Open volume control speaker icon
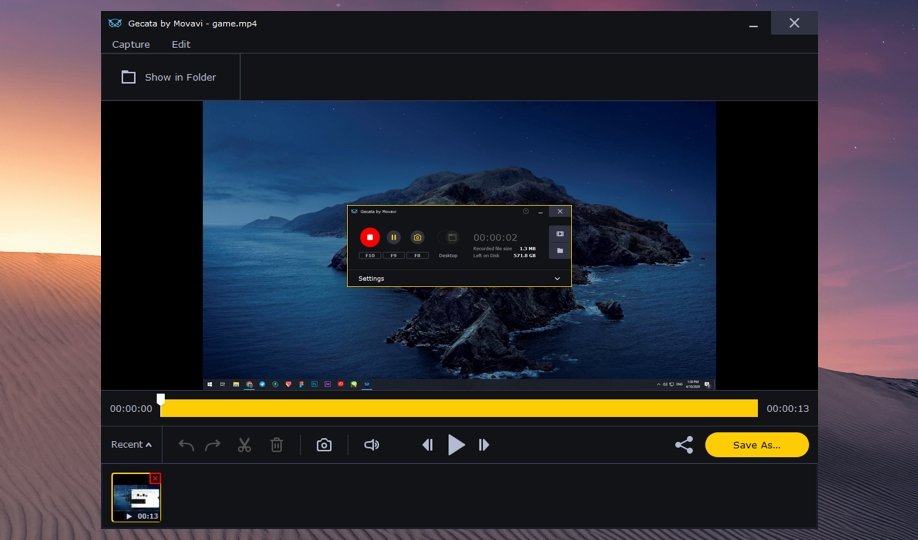This screenshot has width=918, height=540. 371,445
